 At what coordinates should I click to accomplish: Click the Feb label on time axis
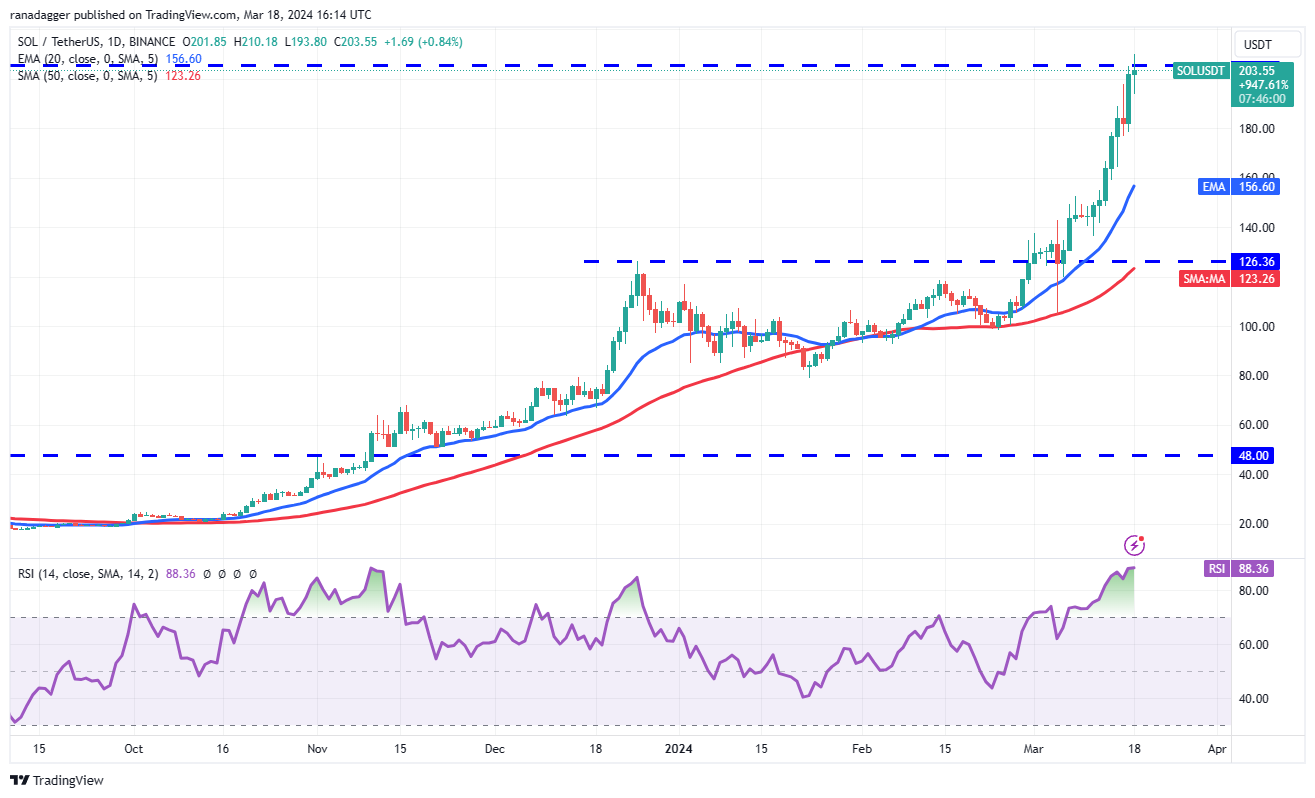coord(862,748)
